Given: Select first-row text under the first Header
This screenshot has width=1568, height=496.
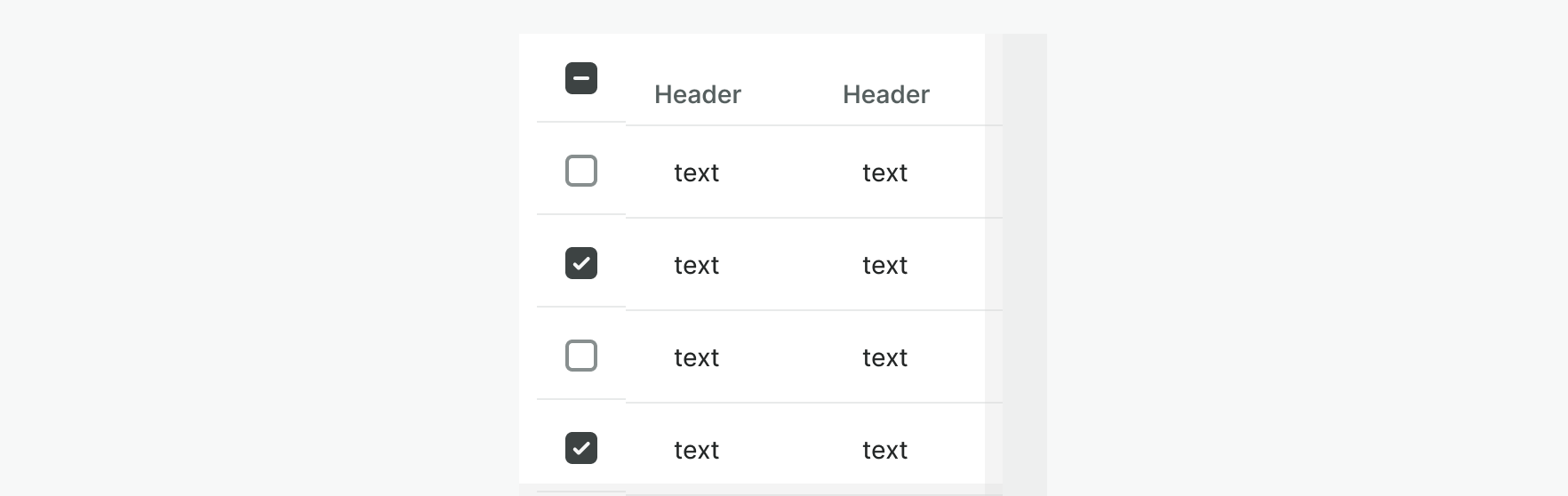Looking at the screenshot, I should (x=697, y=172).
